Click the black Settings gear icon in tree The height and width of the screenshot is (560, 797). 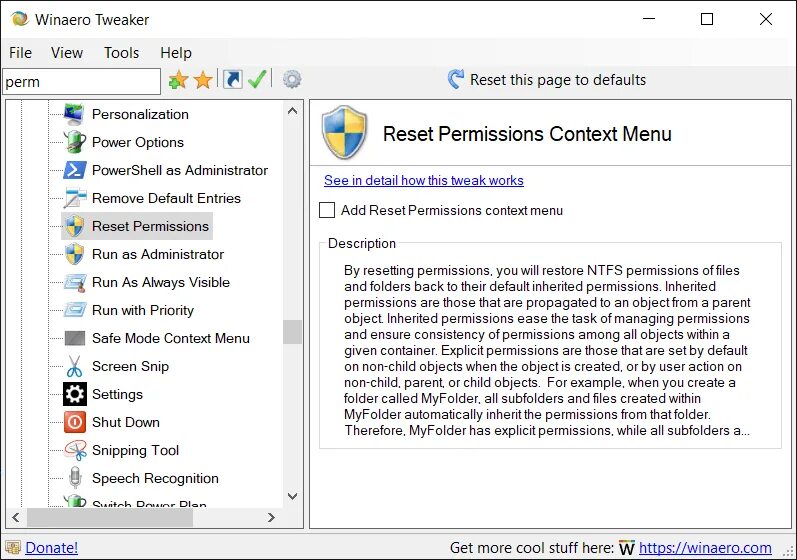tap(75, 394)
